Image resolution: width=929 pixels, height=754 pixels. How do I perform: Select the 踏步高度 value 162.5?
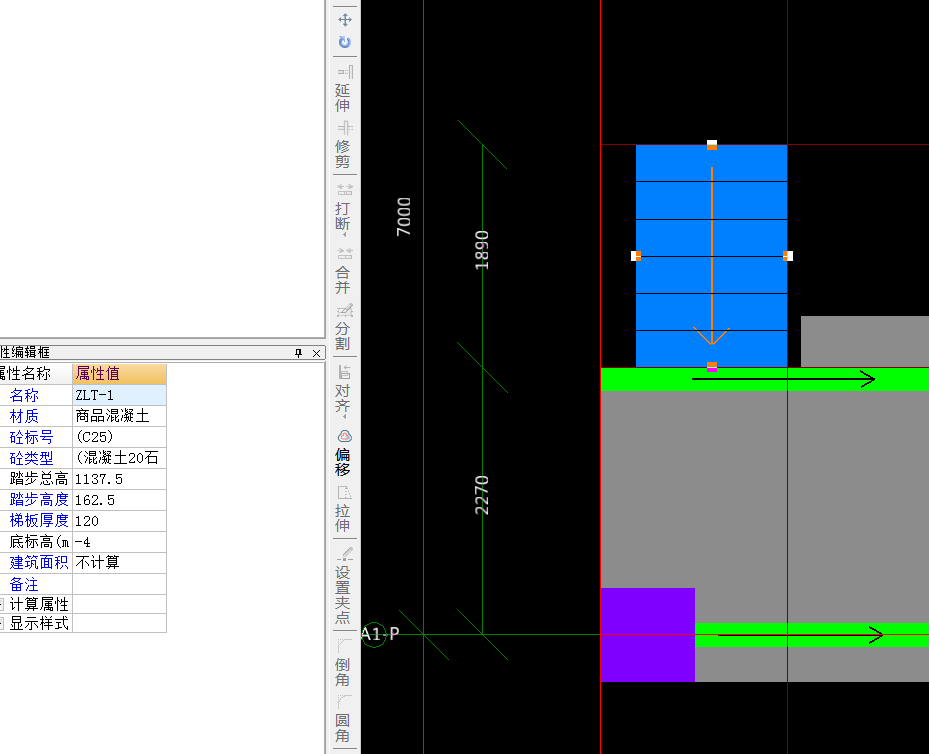point(119,500)
